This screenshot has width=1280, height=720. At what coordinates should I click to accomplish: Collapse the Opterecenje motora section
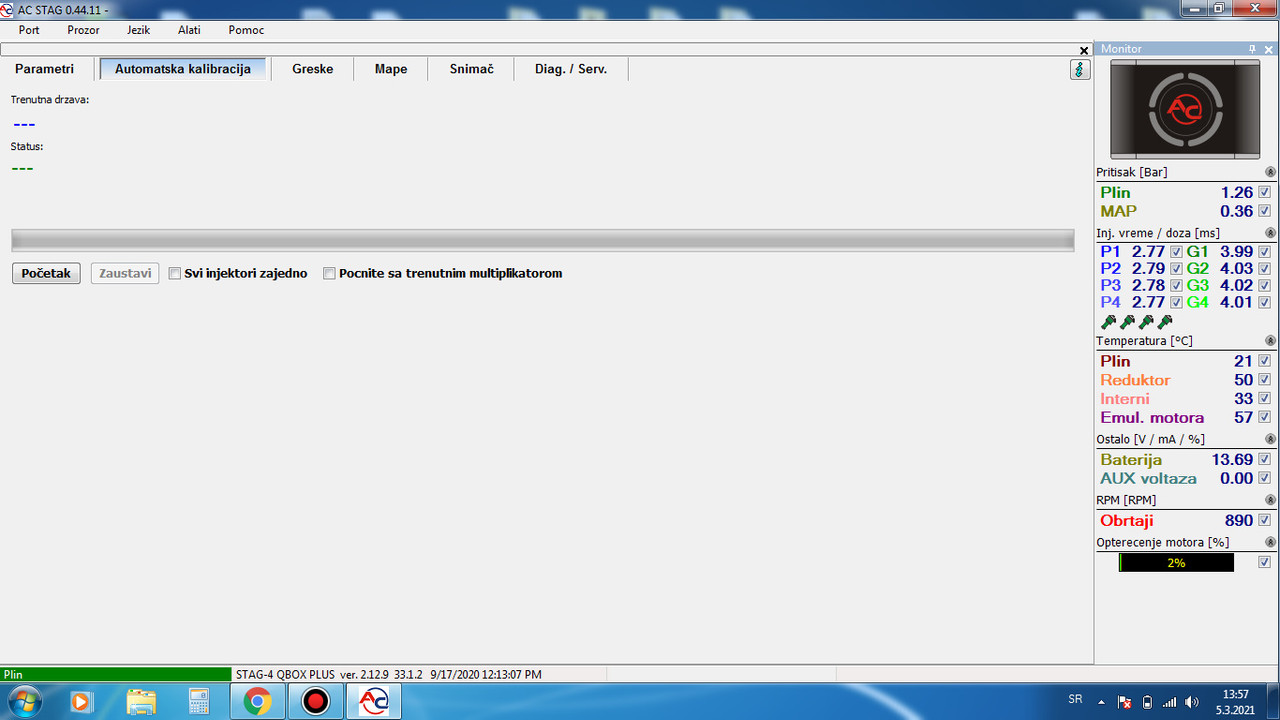click(x=1270, y=542)
